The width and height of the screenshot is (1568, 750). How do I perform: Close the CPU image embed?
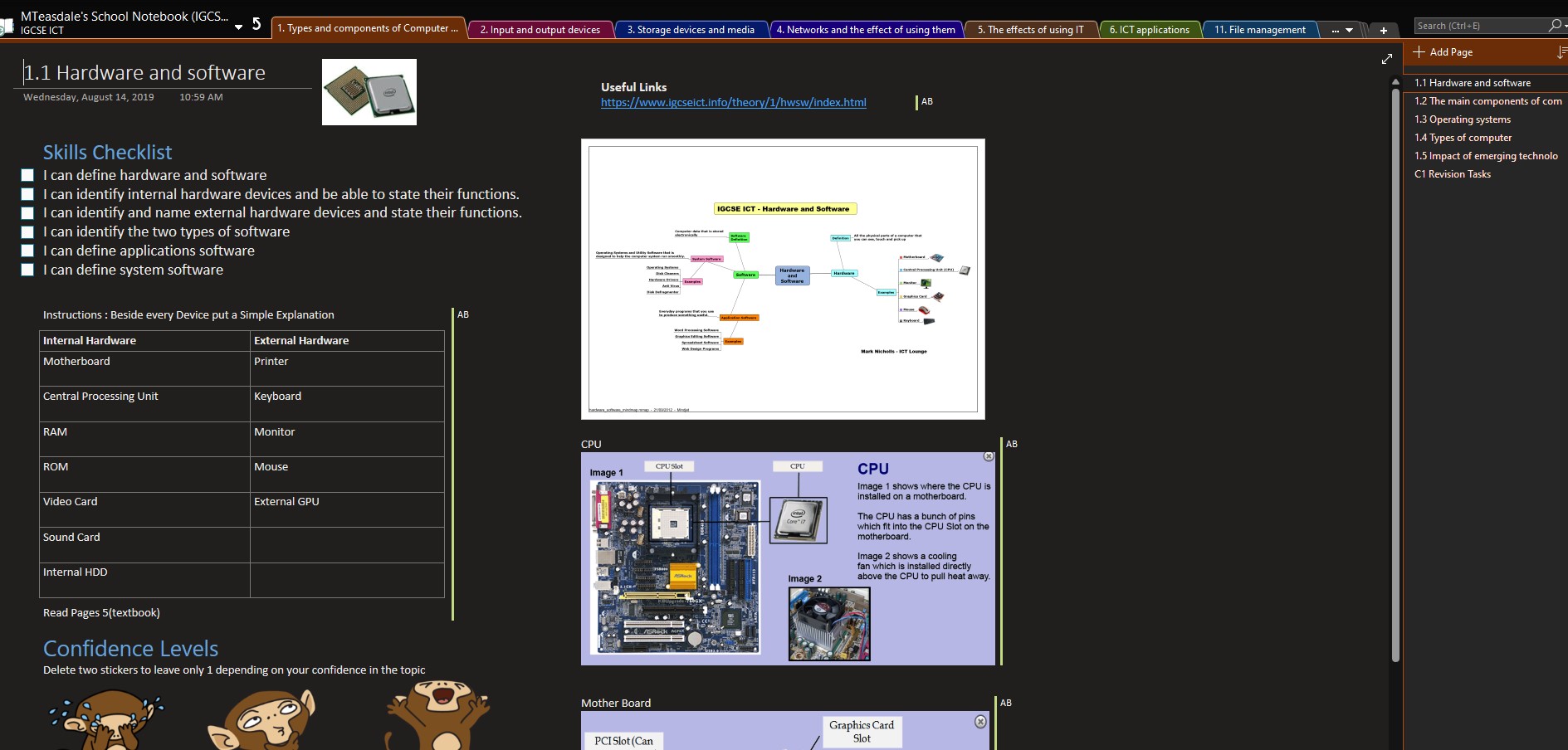click(x=988, y=456)
